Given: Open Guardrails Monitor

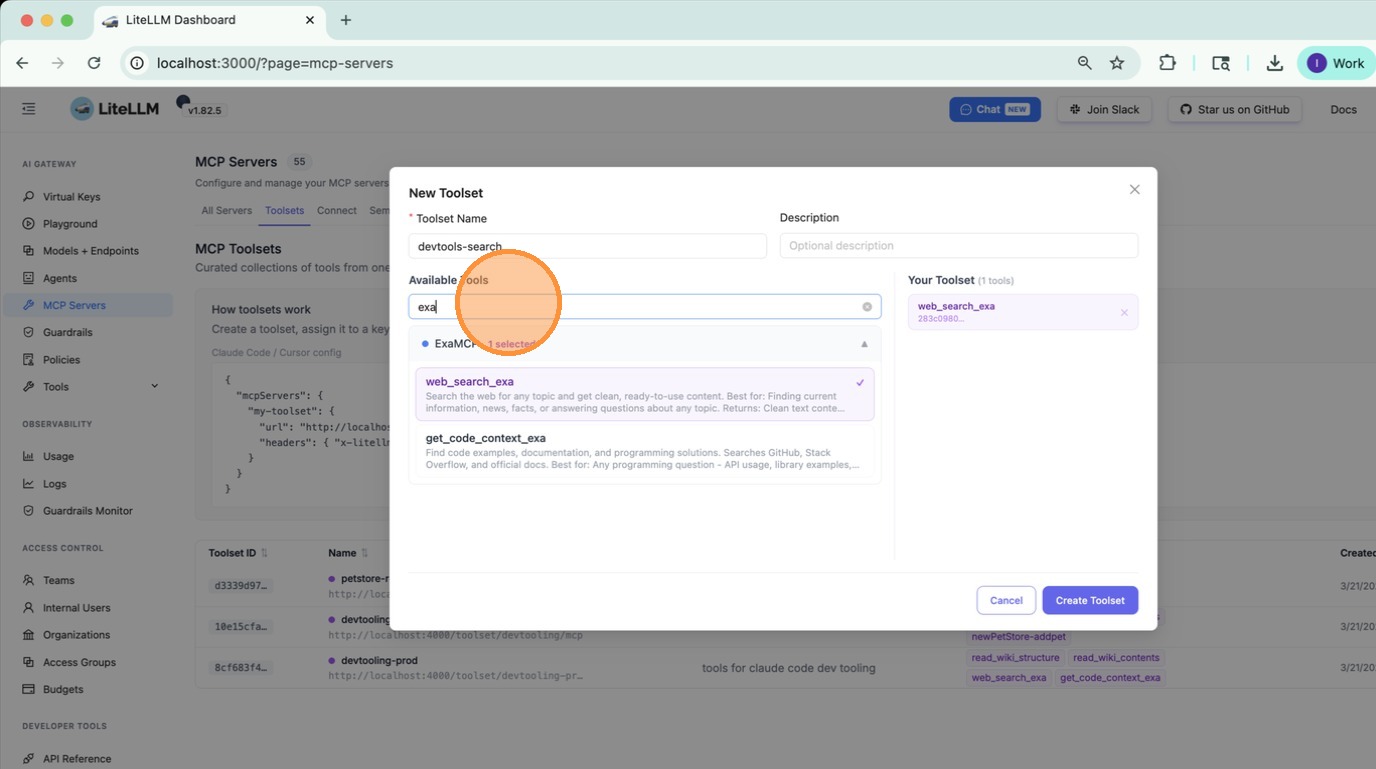Looking at the screenshot, I should 87,511.
